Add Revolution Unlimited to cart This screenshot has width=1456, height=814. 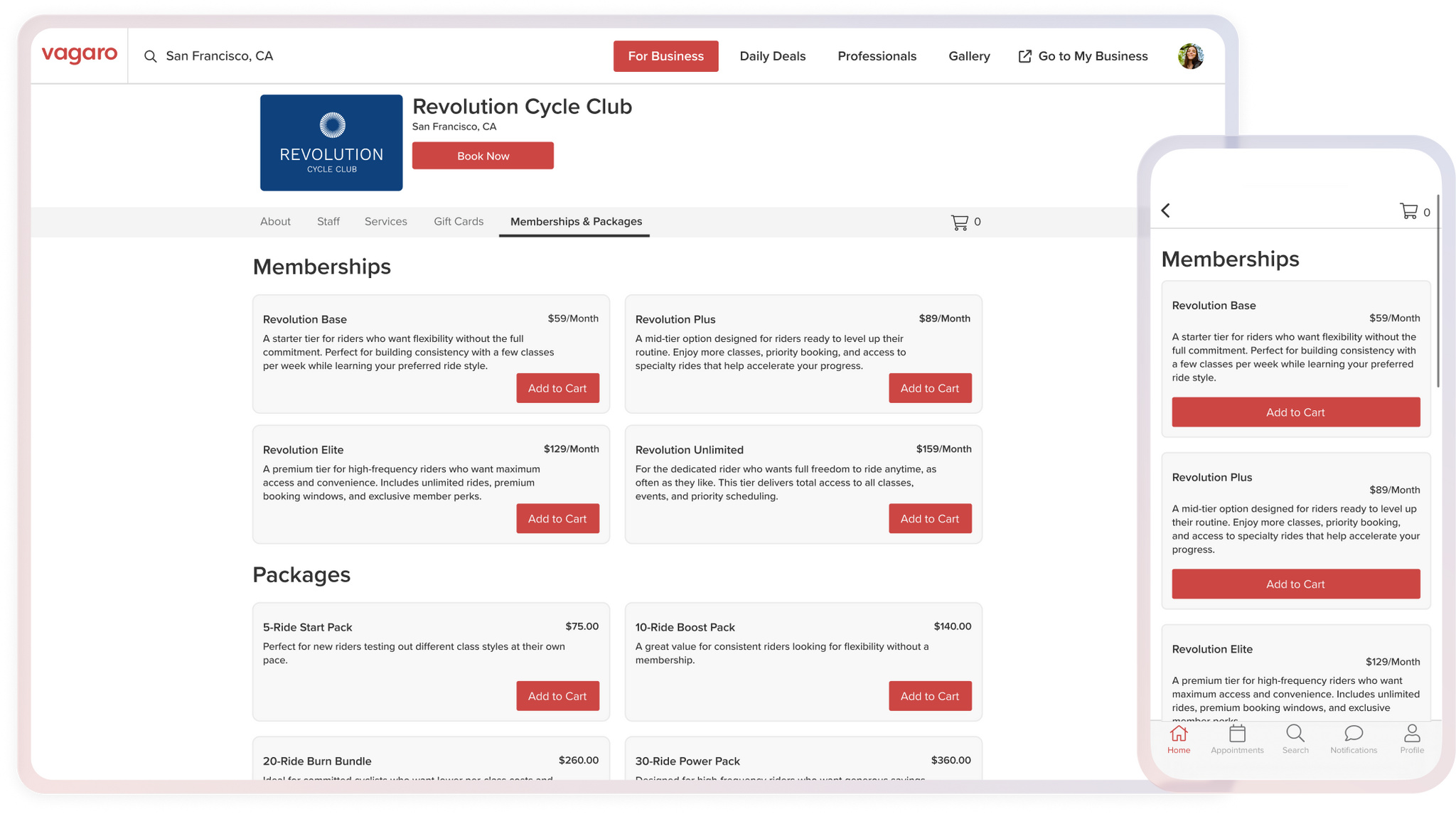pyautogui.click(x=930, y=519)
